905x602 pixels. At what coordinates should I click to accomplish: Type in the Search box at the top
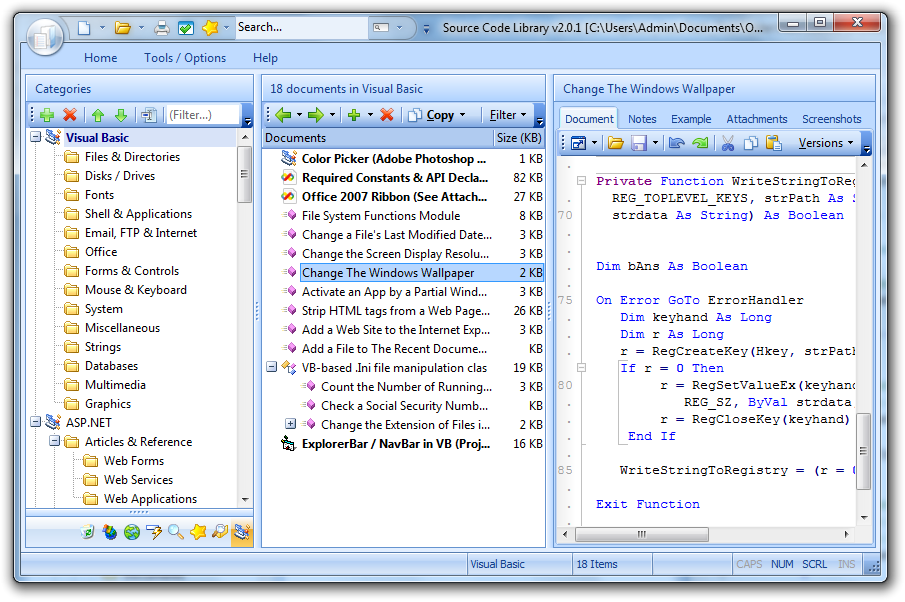(x=280, y=28)
